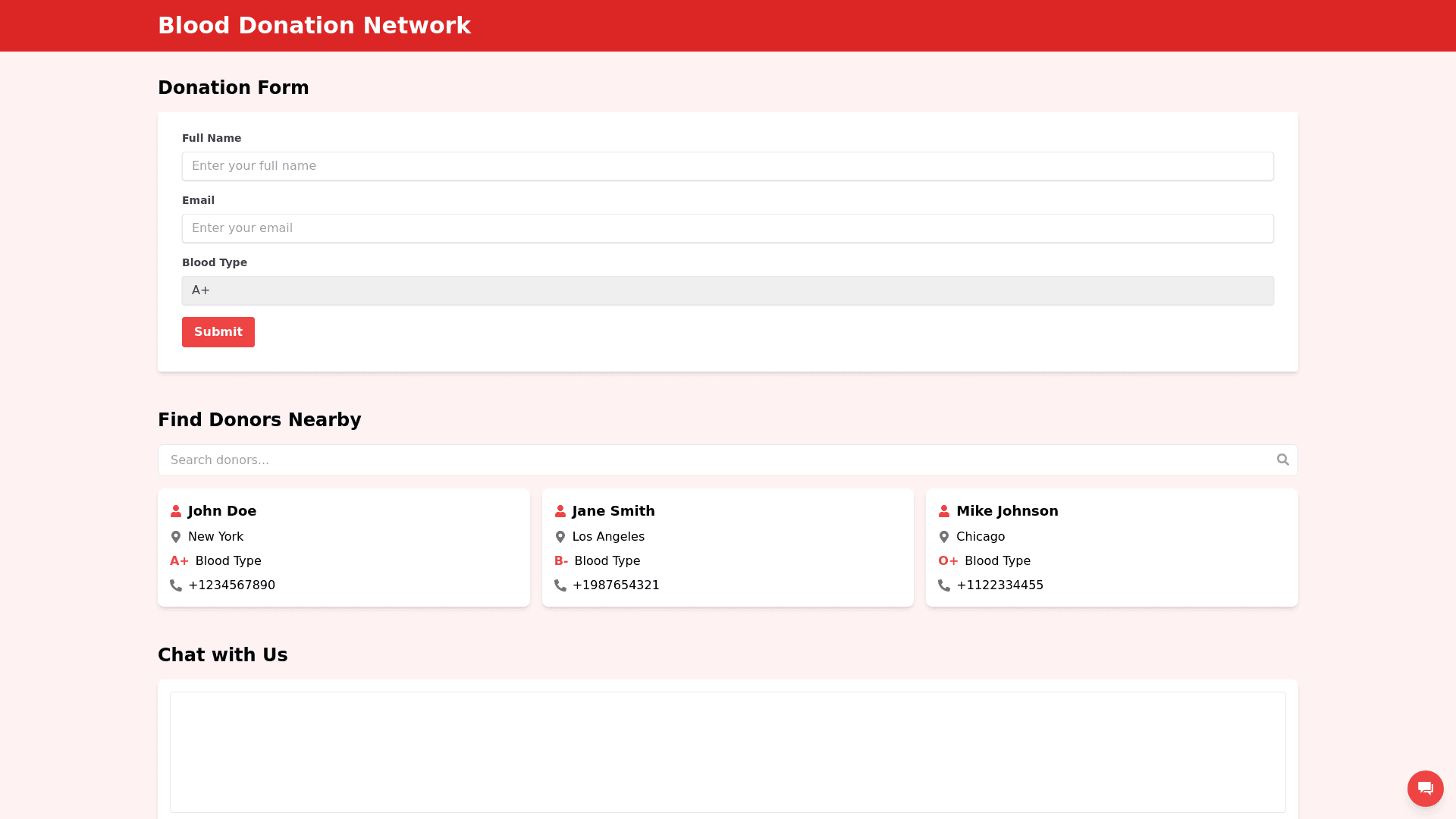The width and height of the screenshot is (1456, 819).
Task: Click Mike Johnson's phone icon
Action: (944, 585)
